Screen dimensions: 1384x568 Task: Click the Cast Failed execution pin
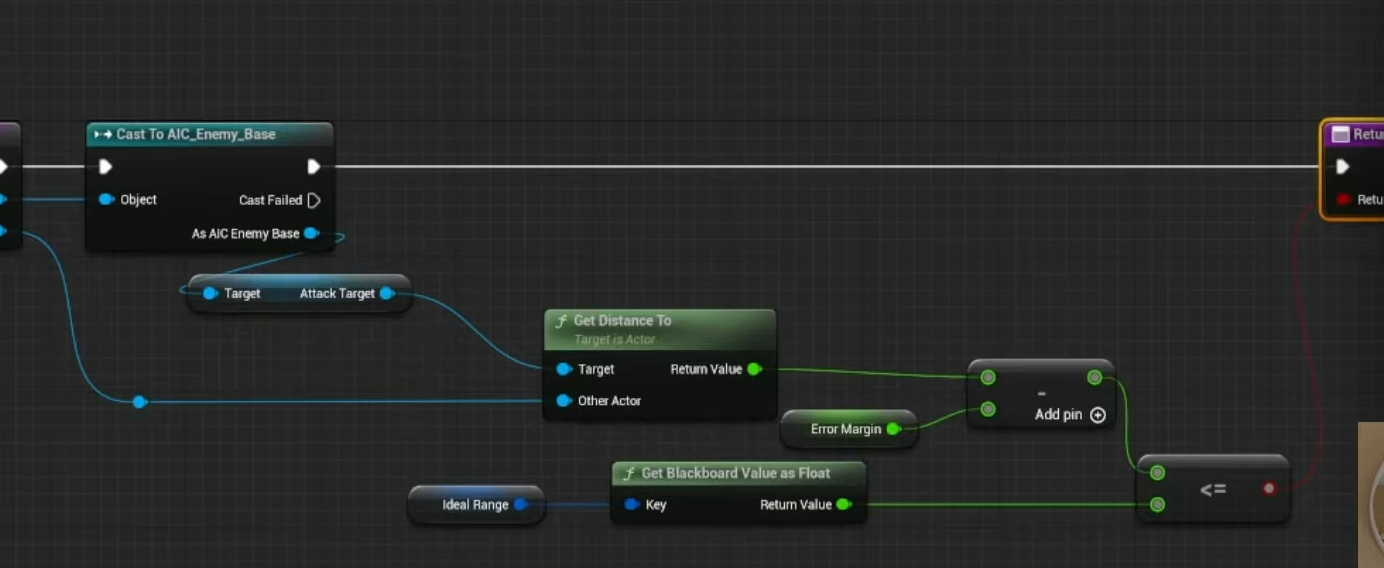(x=314, y=200)
